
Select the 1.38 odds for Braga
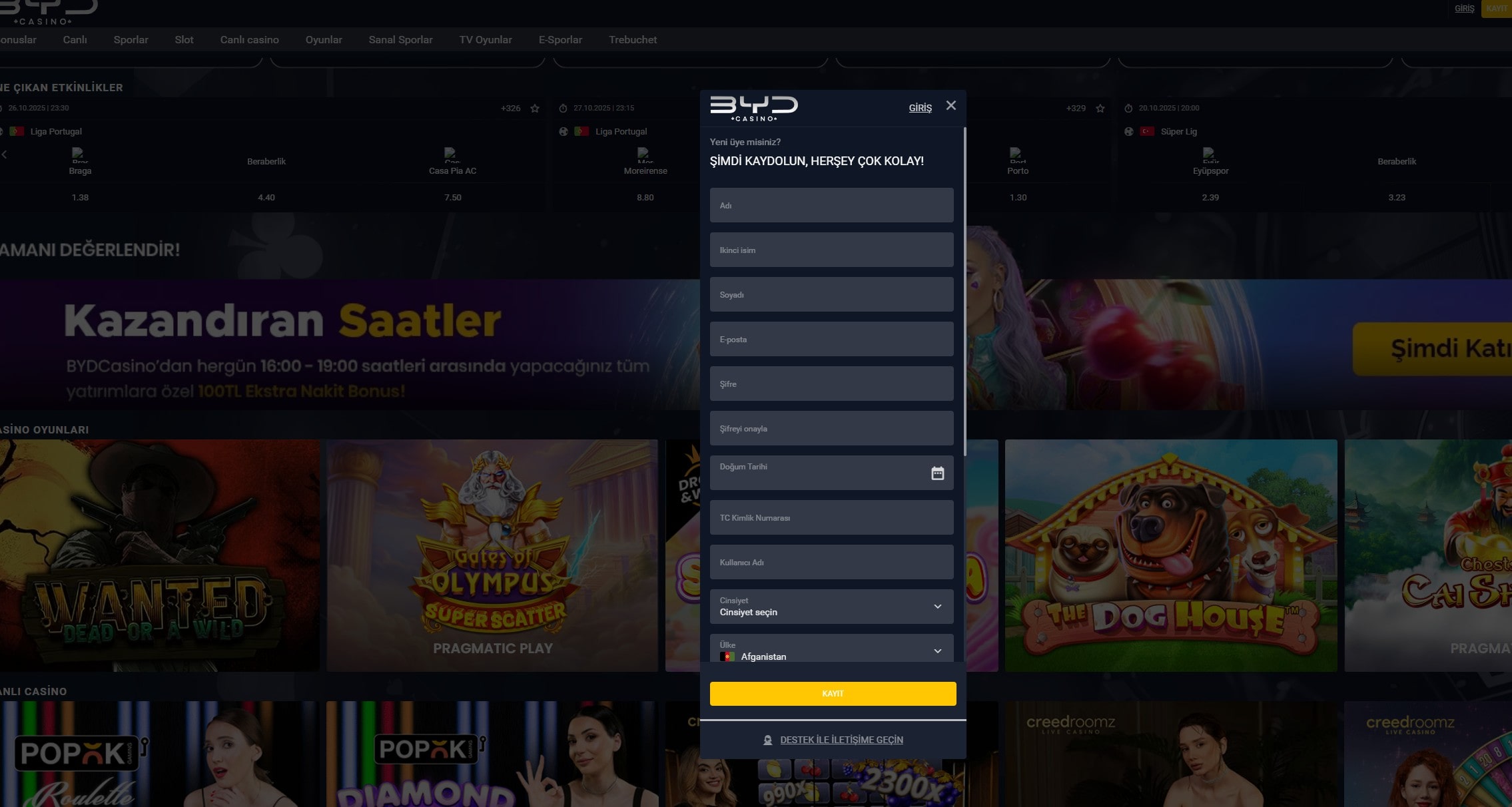(x=80, y=198)
